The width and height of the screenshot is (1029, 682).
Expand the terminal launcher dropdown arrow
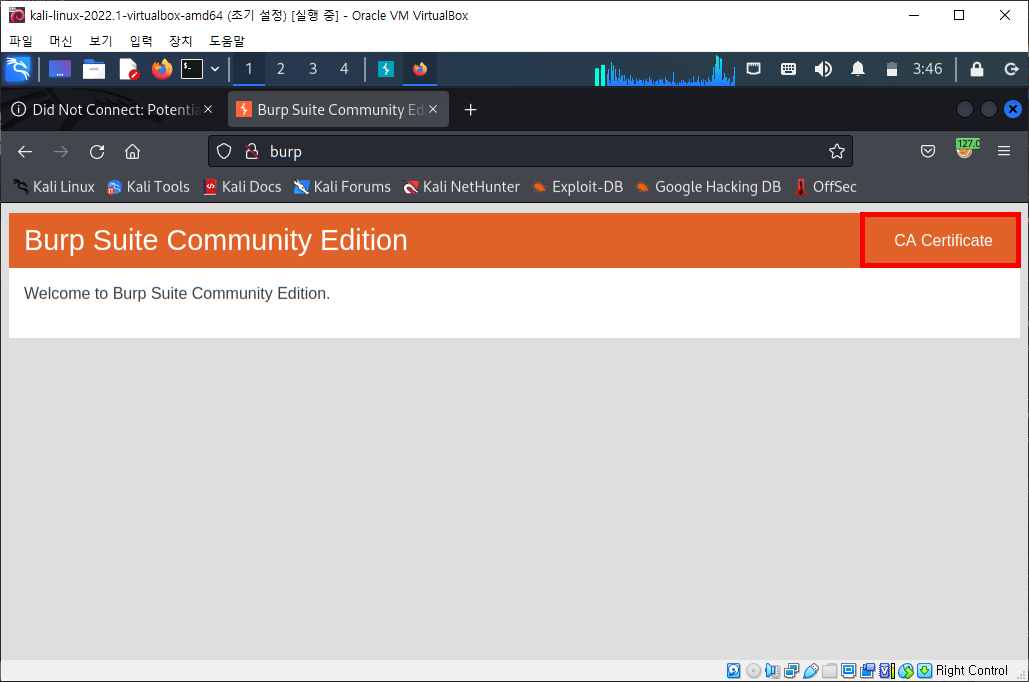coord(215,69)
